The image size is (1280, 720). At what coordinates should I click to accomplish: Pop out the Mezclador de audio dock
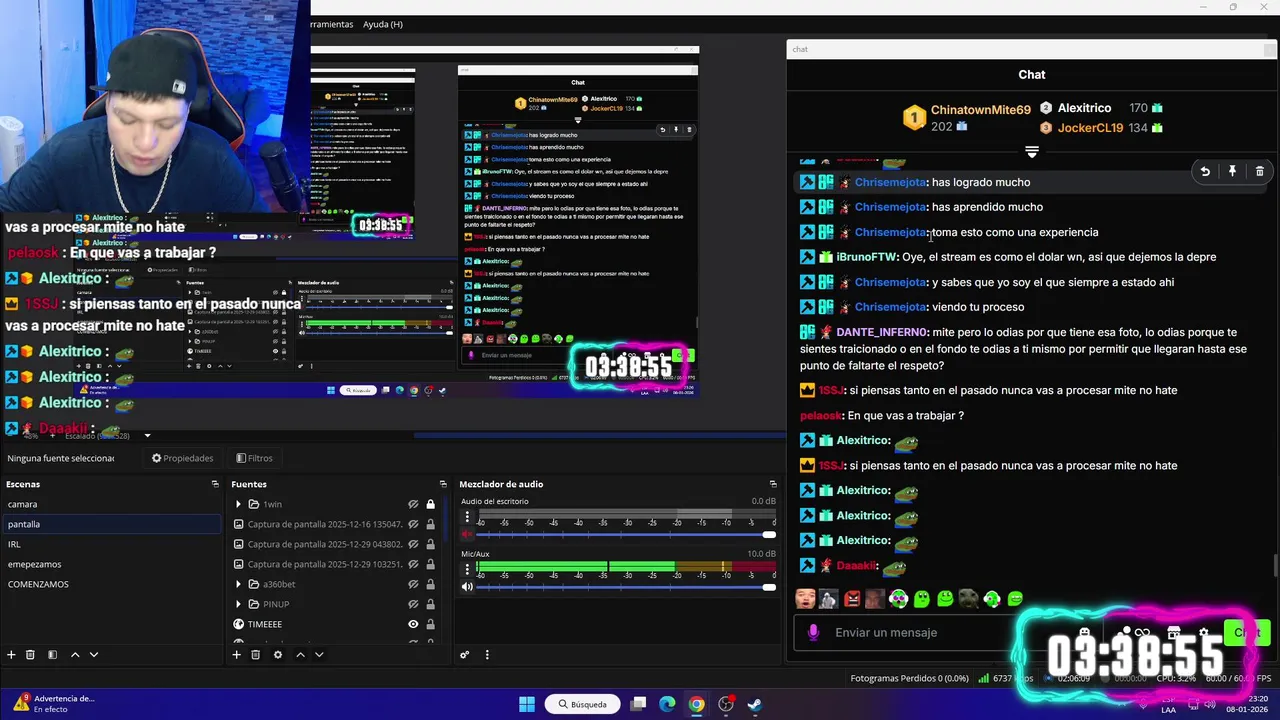click(772, 484)
